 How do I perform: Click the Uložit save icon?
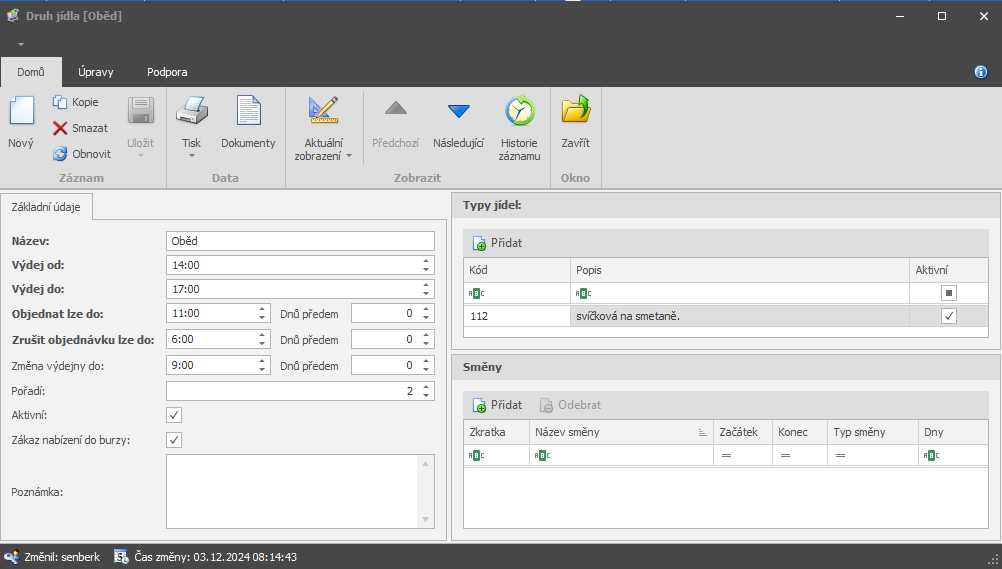point(141,111)
